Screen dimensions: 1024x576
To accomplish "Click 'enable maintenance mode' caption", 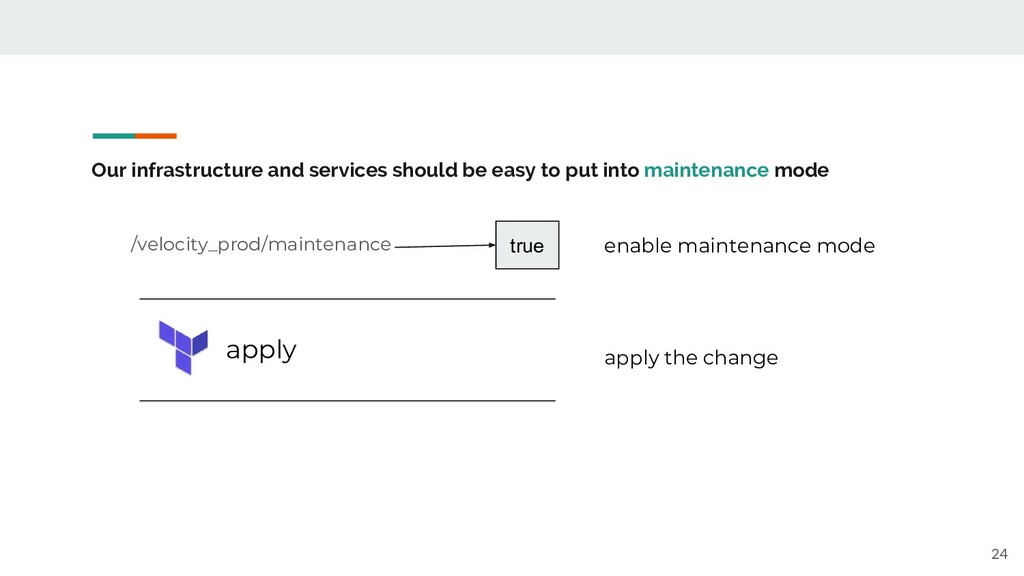I will (739, 246).
